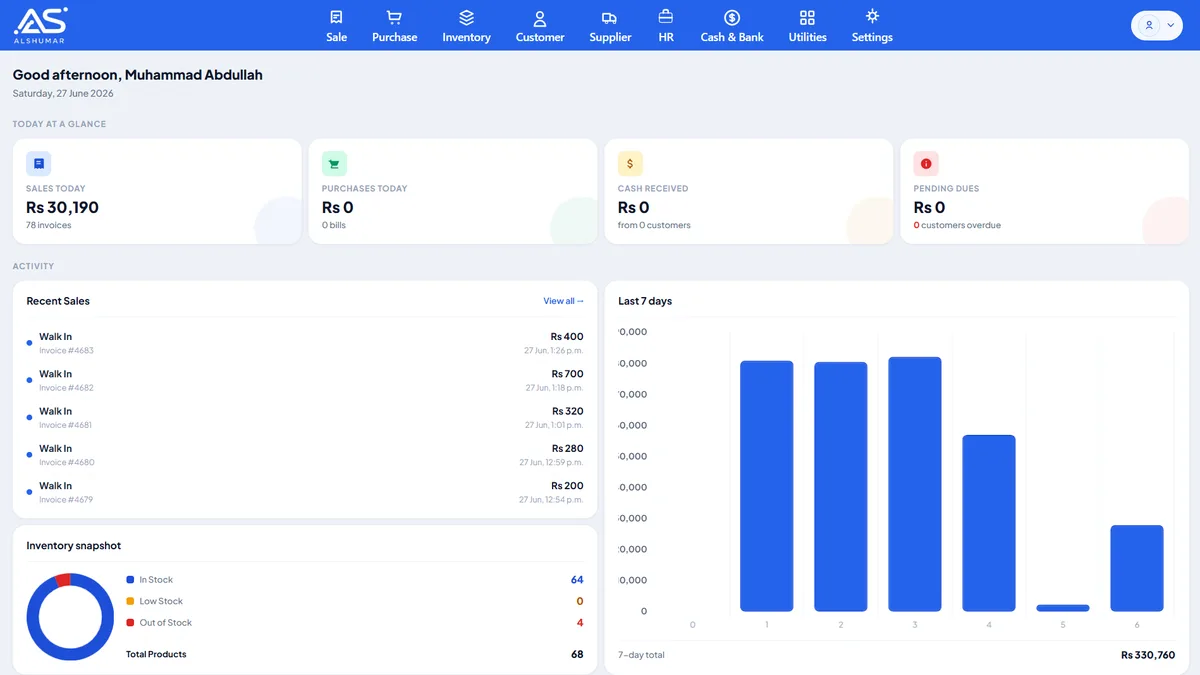
Task: Select the Cash & Bank menu label
Action: [732, 37]
